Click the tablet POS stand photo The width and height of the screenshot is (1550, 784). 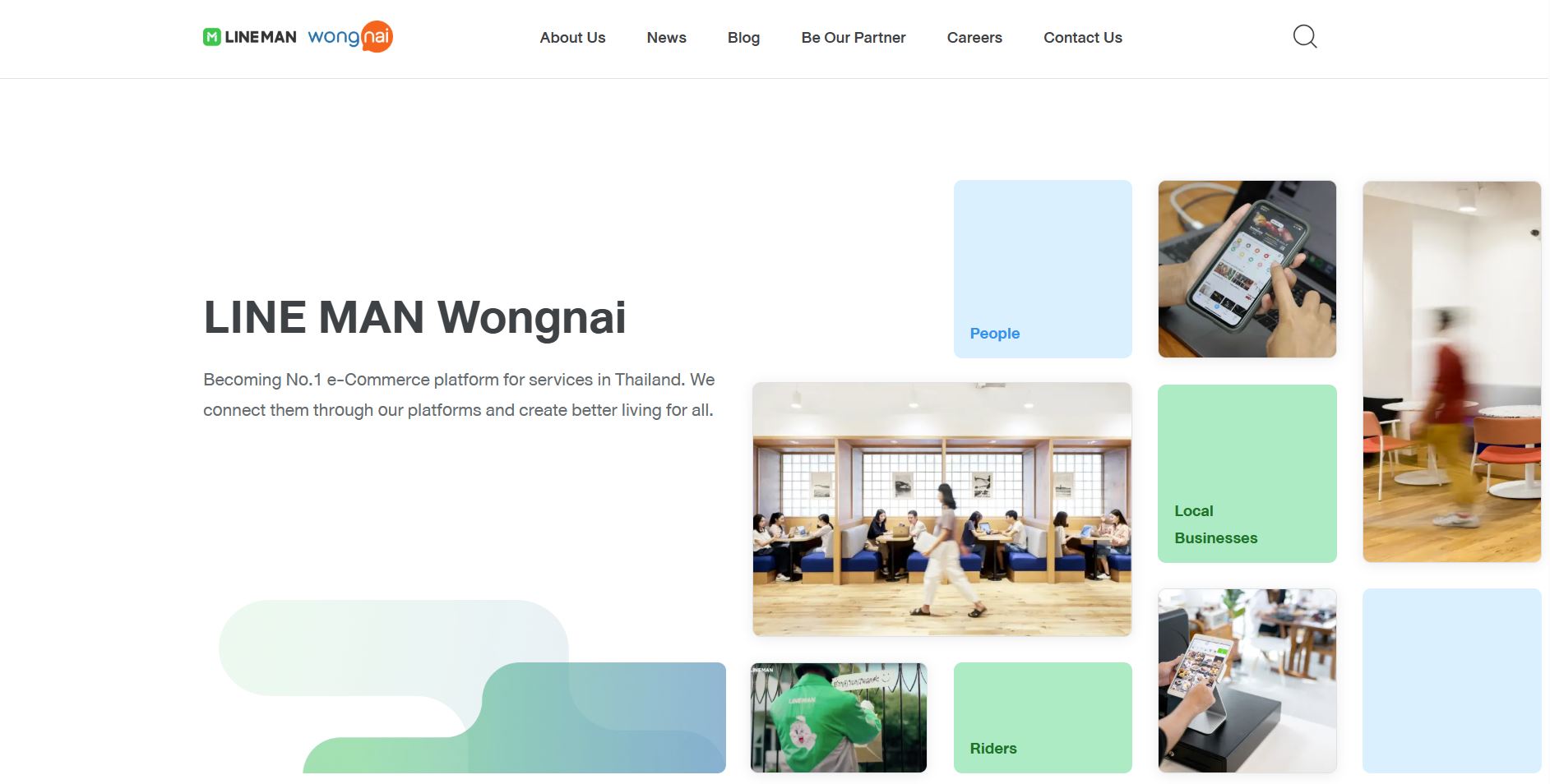pyautogui.click(x=1247, y=680)
